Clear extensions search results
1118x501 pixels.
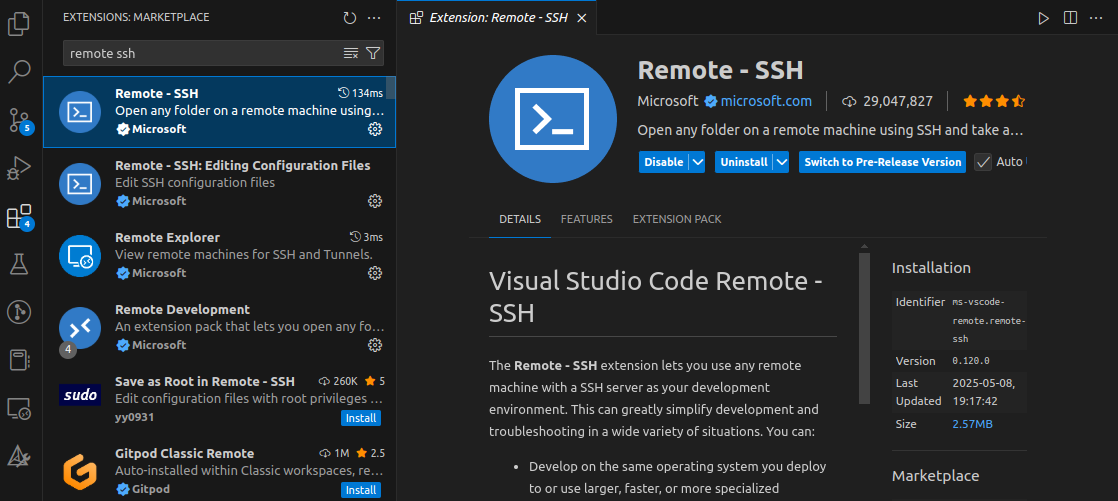tap(351, 53)
